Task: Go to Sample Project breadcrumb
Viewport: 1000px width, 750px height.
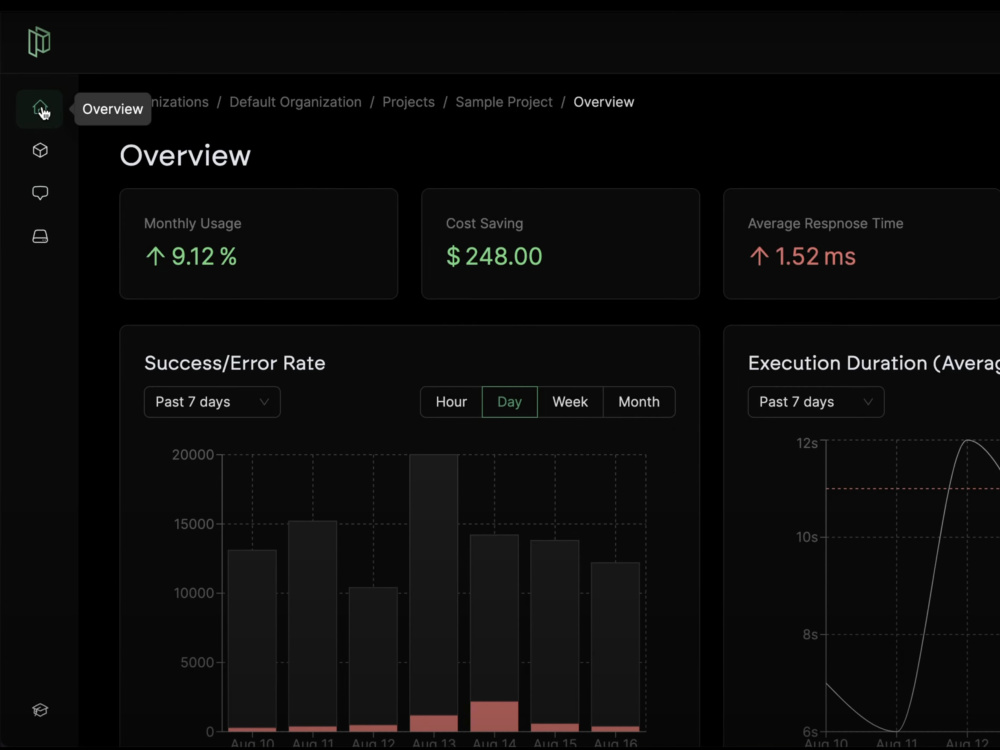Action: click(x=504, y=102)
